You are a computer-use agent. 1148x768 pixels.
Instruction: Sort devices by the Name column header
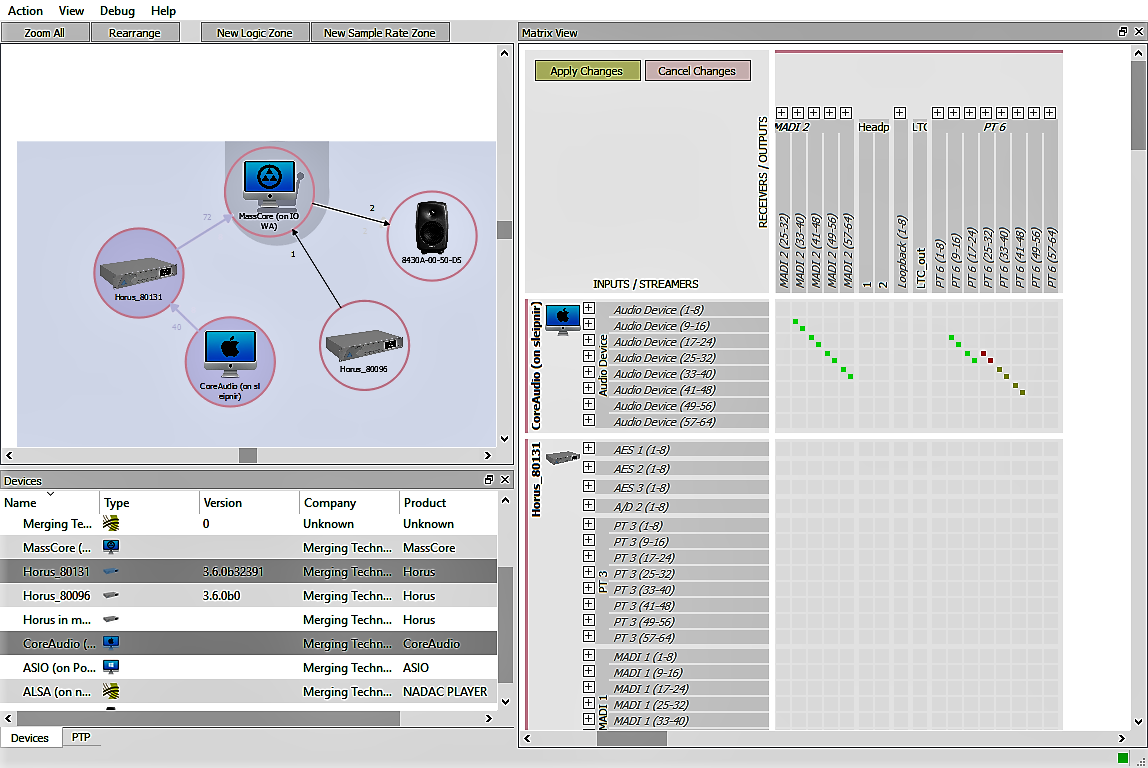[x=50, y=502]
